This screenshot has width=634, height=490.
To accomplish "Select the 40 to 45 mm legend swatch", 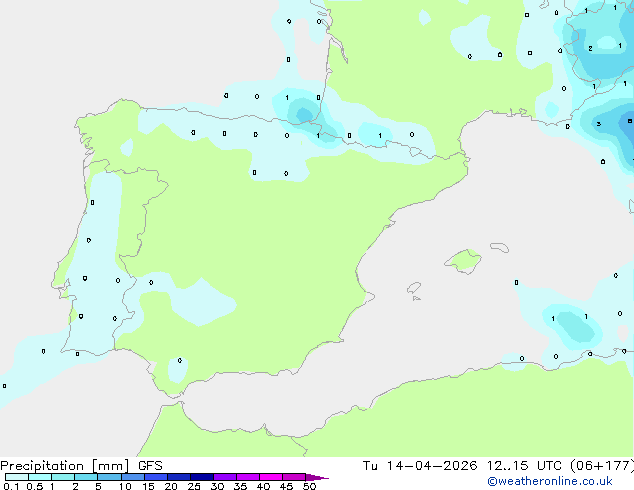I will pos(271,477).
